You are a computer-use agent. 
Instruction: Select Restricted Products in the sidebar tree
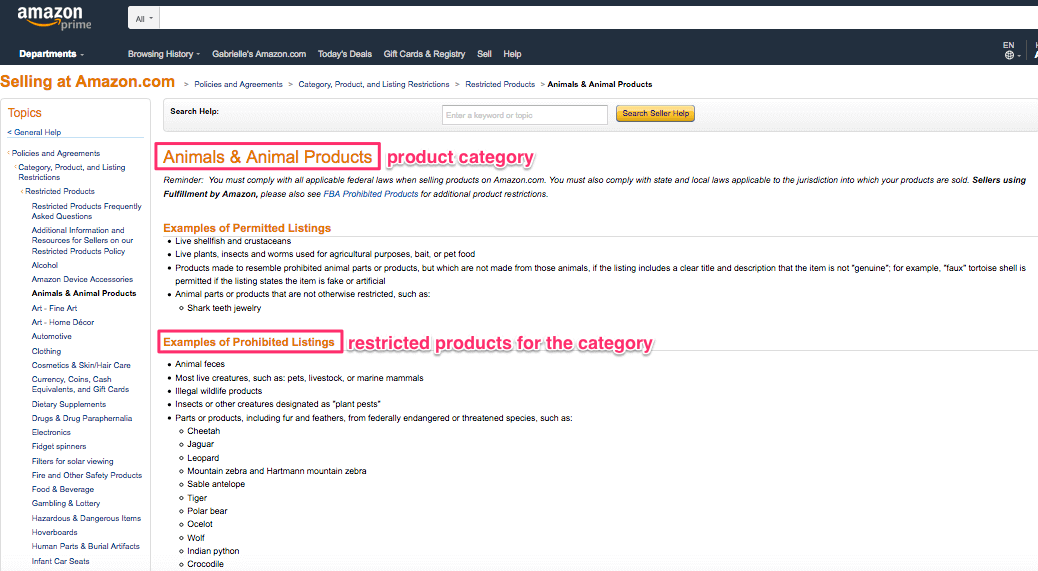pos(60,191)
